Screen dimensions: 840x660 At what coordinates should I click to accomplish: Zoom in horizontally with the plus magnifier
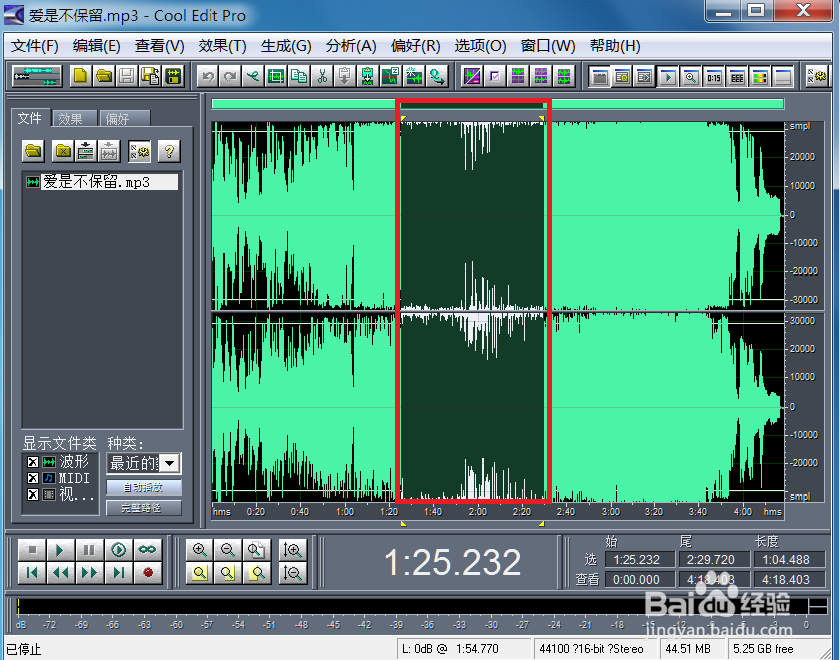(x=200, y=550)
